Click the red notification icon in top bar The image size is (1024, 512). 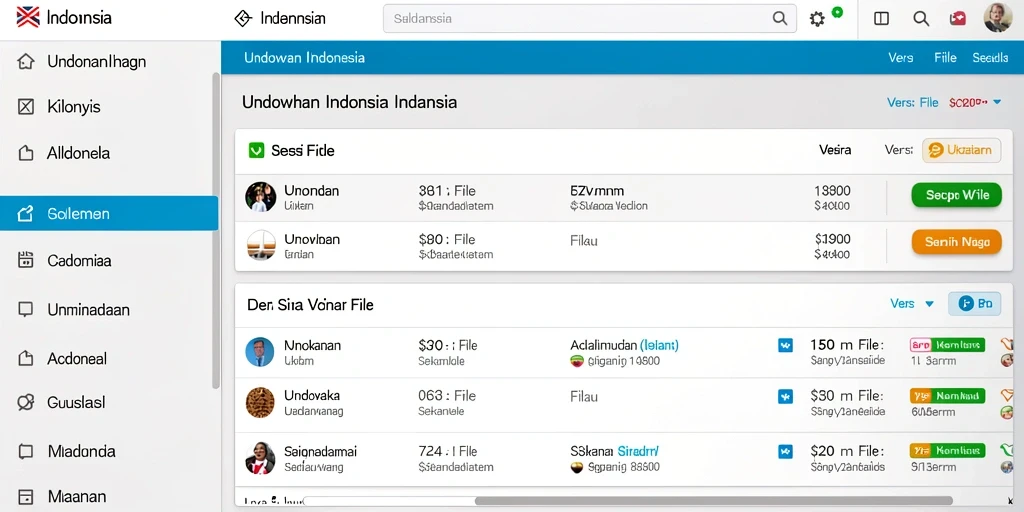(958, 18)
